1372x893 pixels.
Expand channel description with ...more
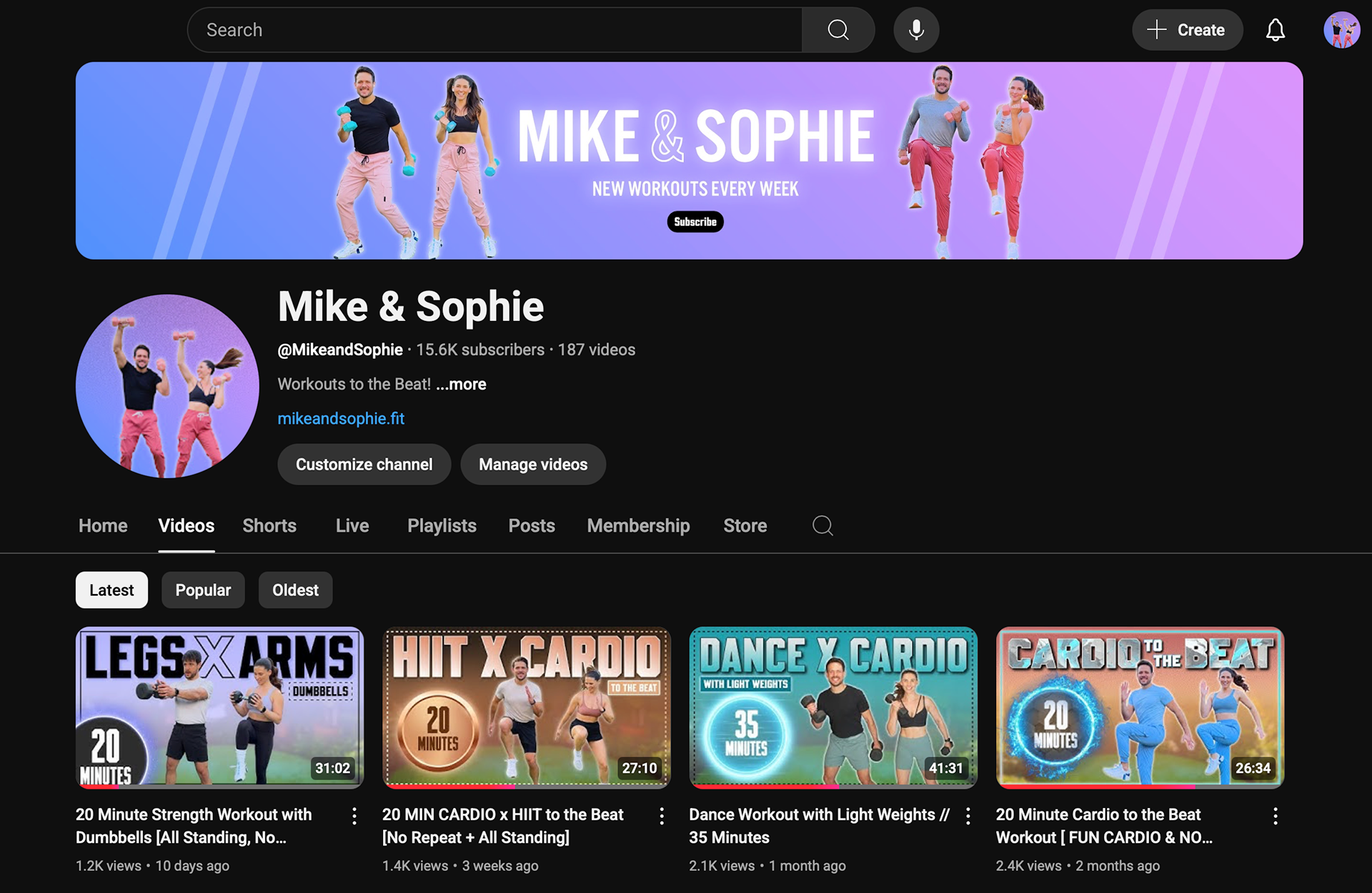tap(461, 384)
